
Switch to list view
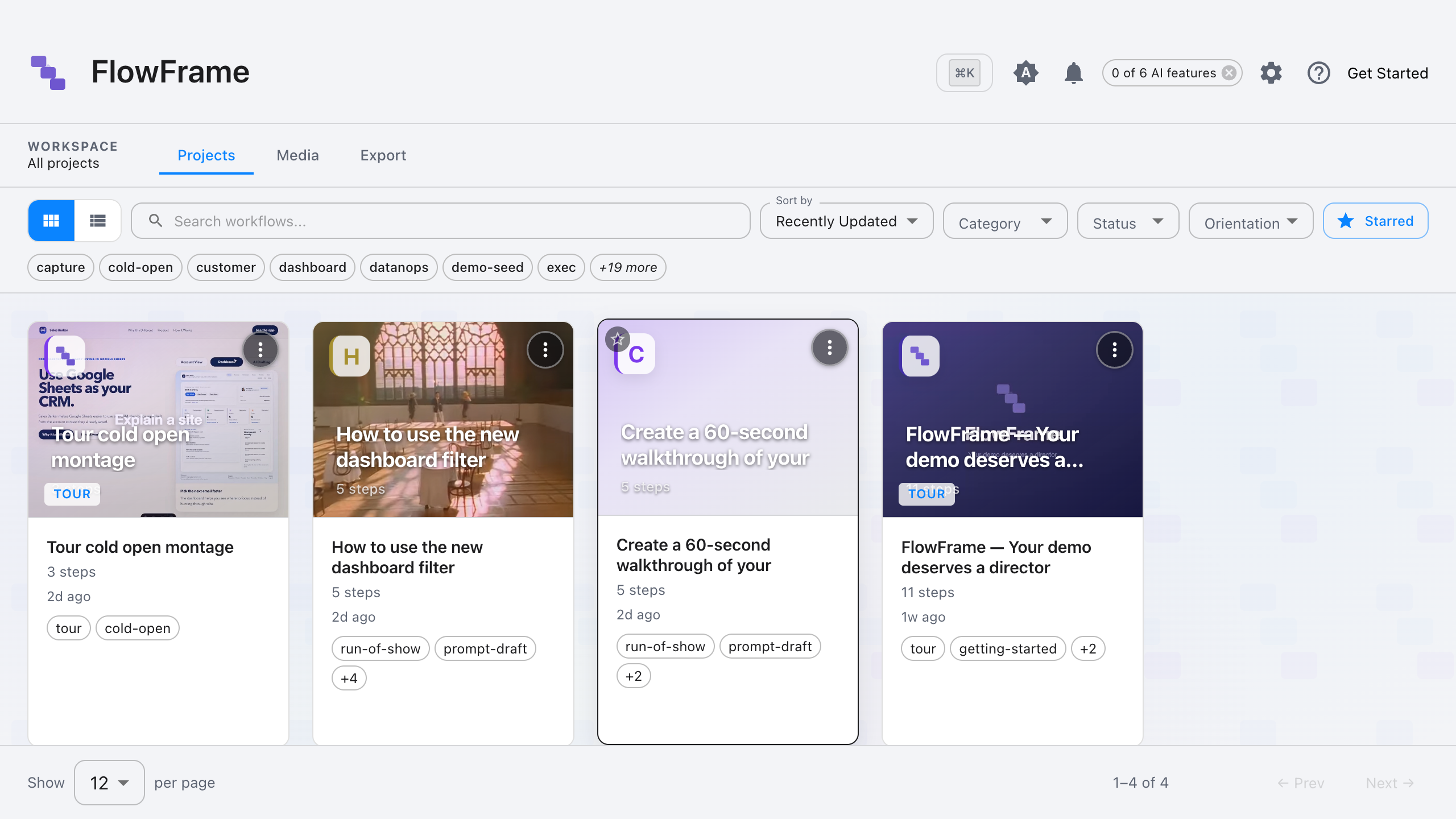98,221
